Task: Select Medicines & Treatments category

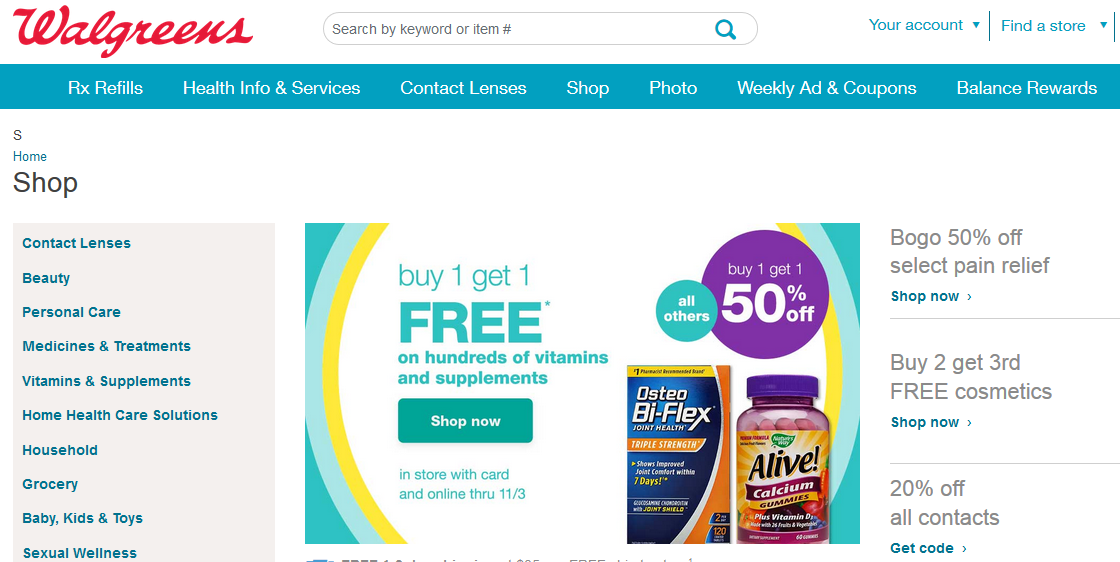Action: click(106, 346)
